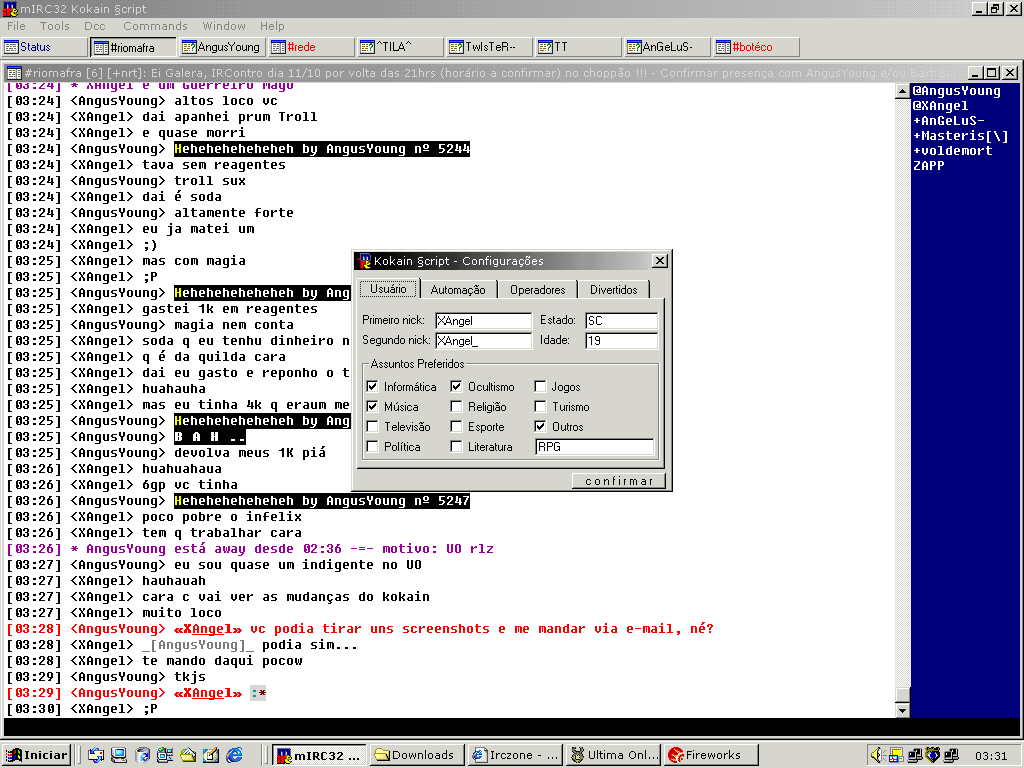Open the Commands menu
The width and height of the screenshot is (1024, 768).
[155, 26]
